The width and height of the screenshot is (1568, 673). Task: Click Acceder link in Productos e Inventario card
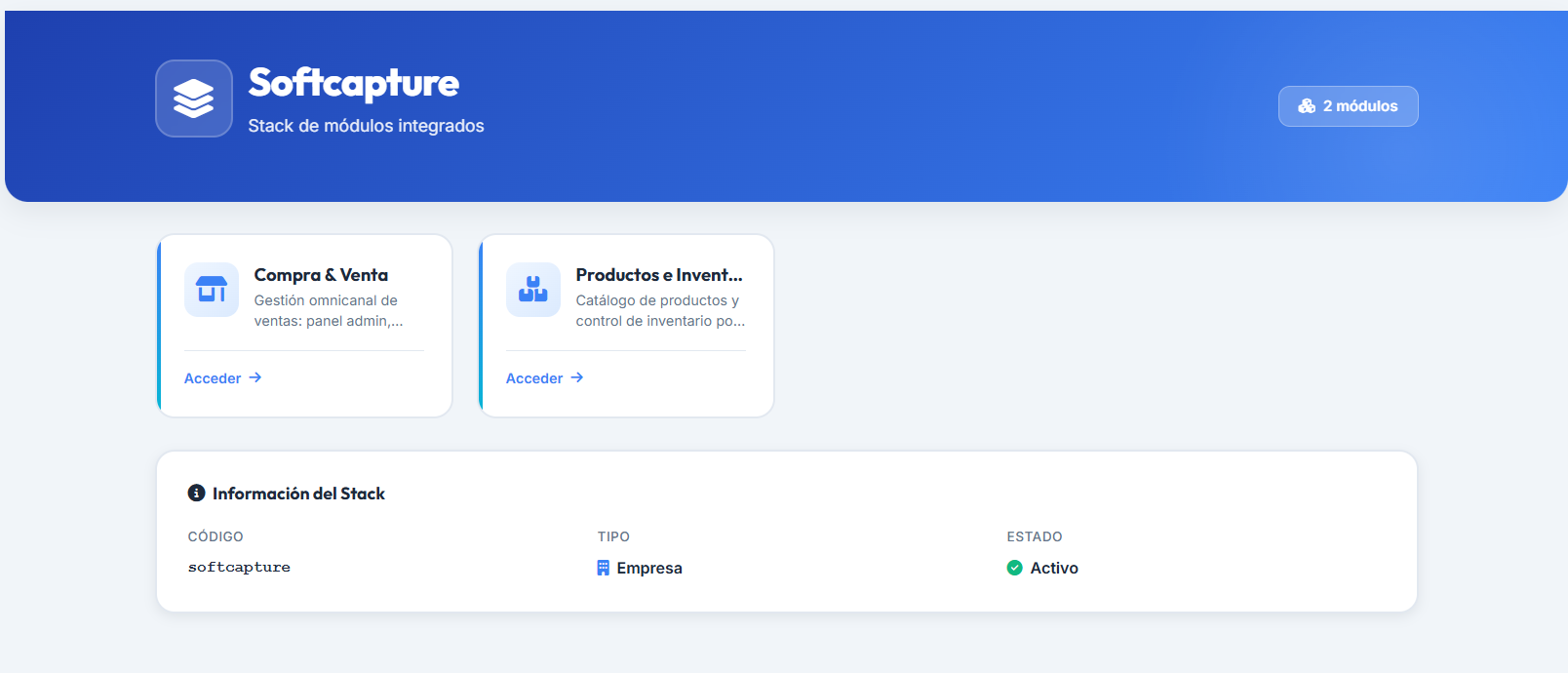(x=545, y=378)
